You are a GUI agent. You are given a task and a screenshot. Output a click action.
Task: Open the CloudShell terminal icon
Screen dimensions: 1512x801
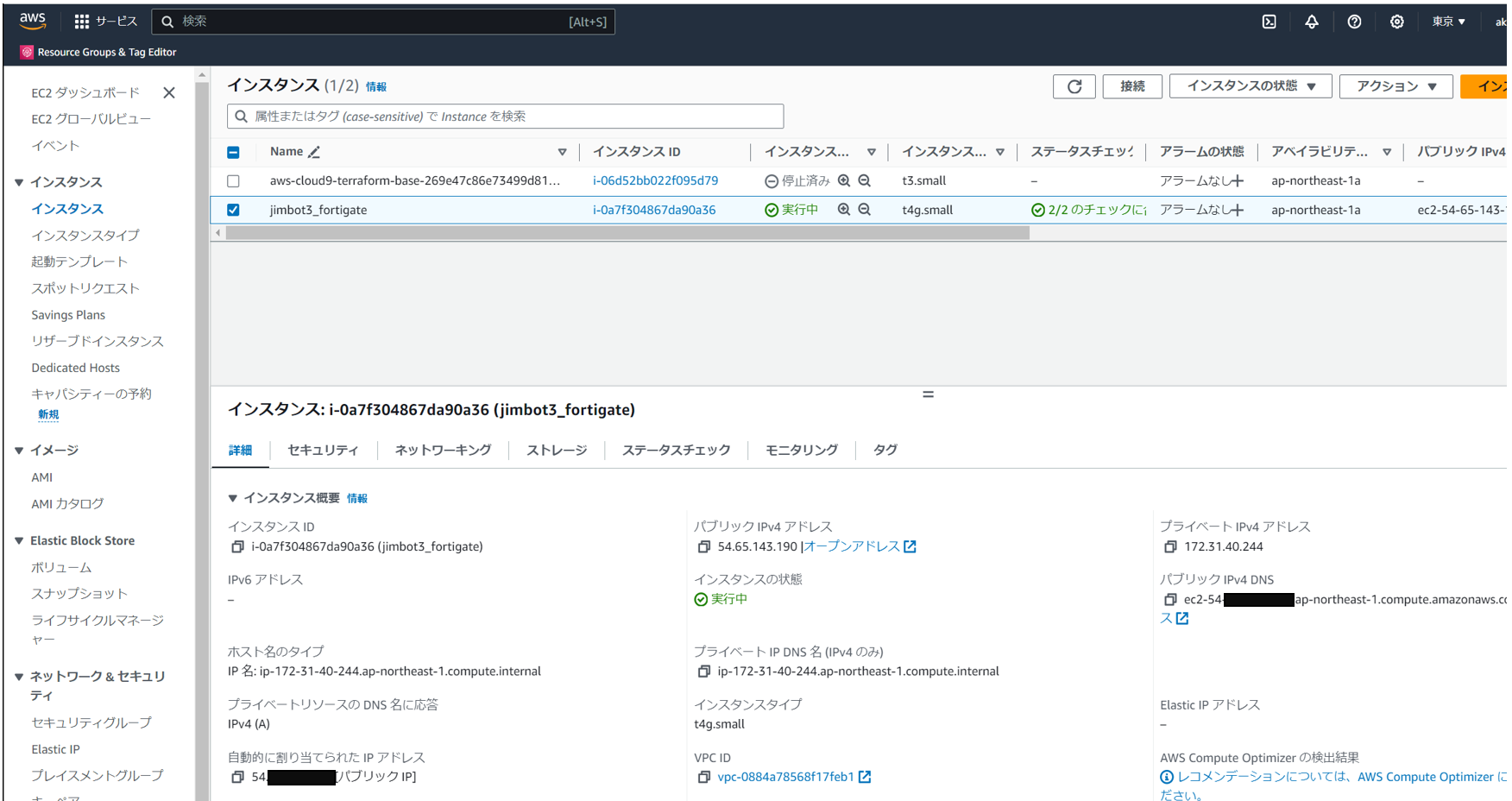pos(1269,22)
